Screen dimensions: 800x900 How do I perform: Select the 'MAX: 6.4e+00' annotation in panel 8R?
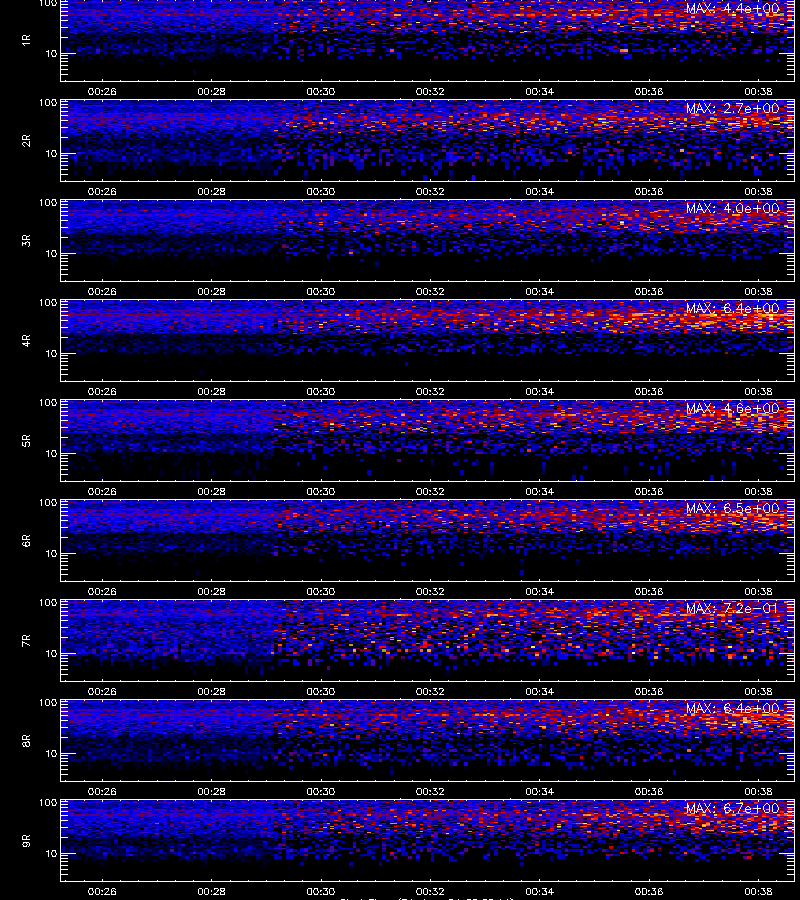click(732, 708)
